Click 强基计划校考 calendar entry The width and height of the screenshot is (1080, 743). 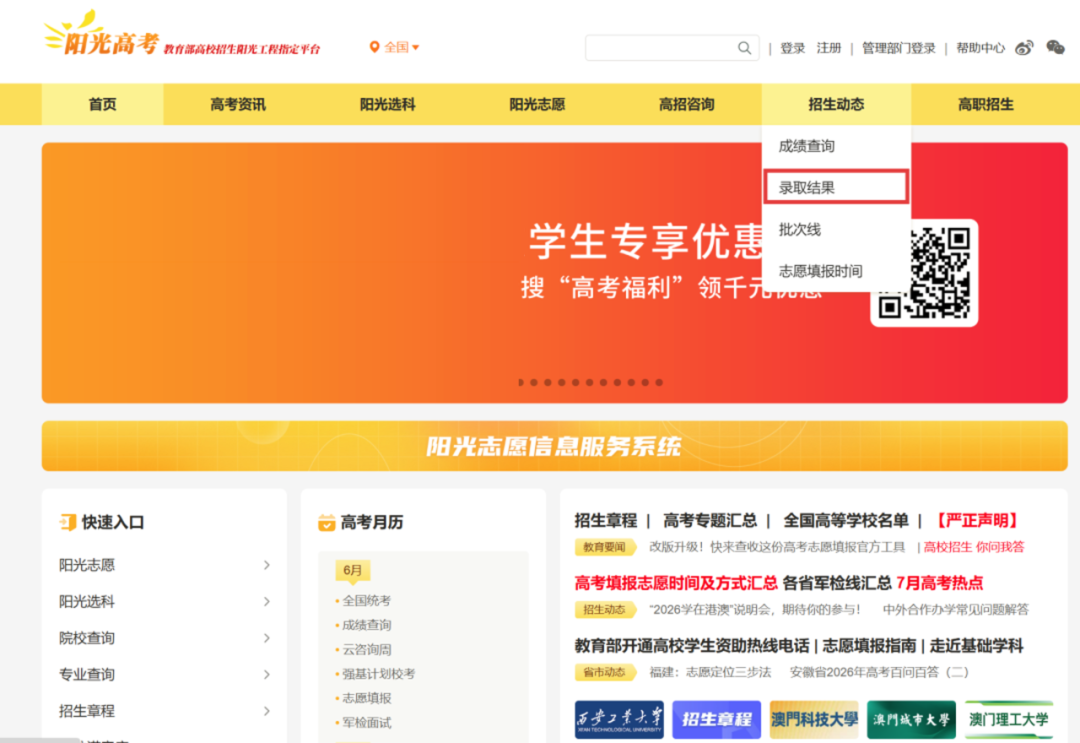(x=379, y=673)
